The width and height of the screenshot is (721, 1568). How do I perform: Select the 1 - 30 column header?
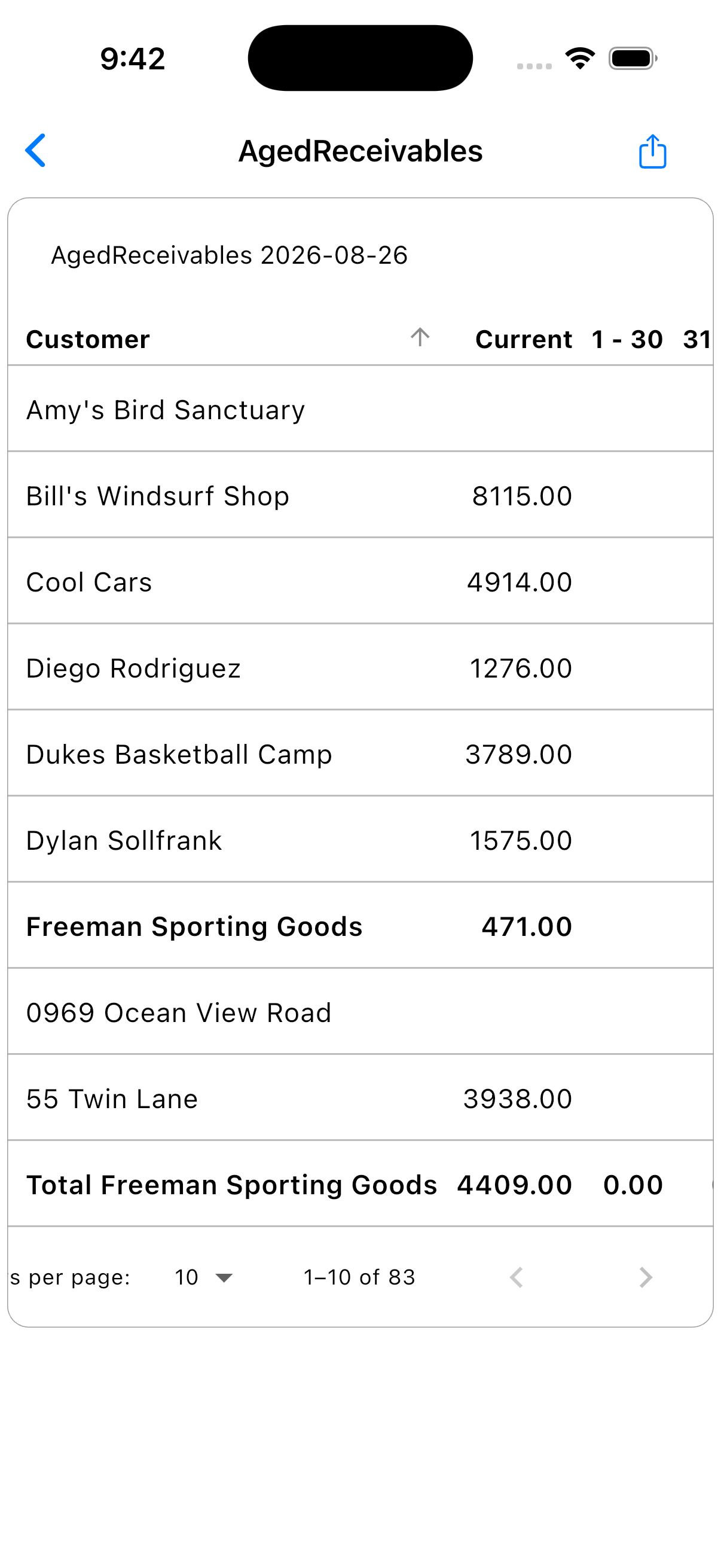627,340
